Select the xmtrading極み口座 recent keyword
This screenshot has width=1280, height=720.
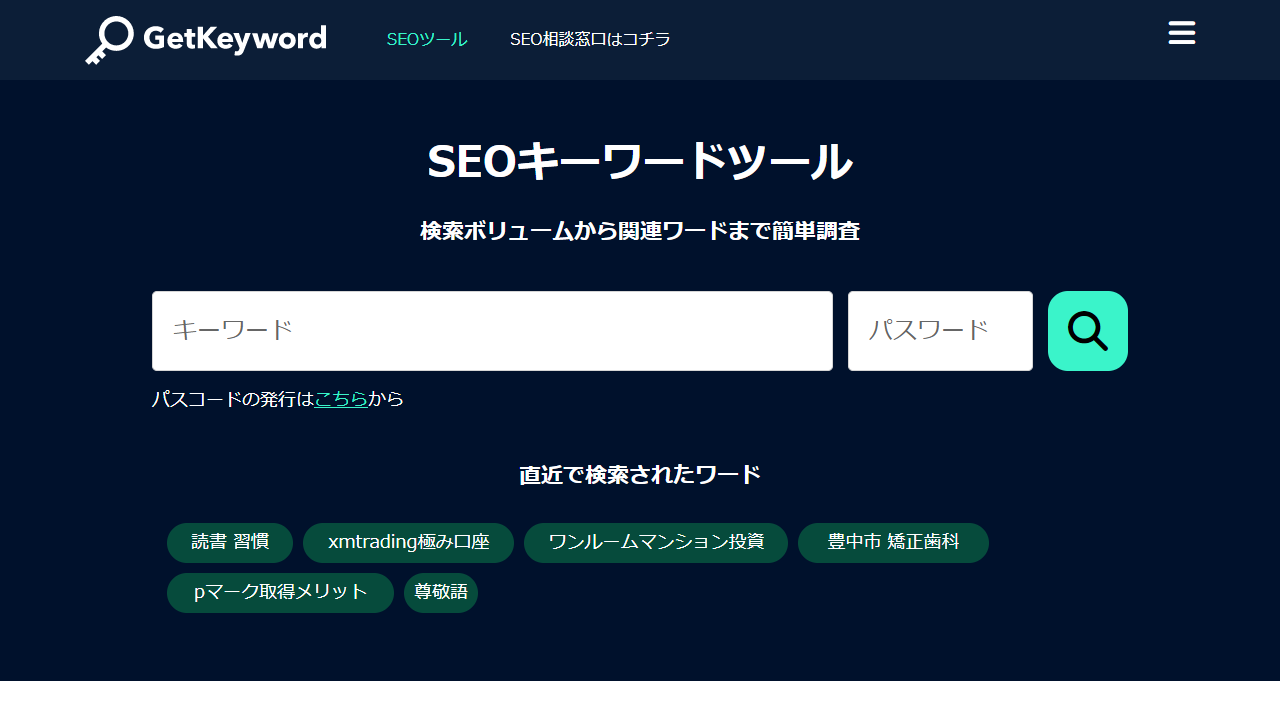(408, 543)
